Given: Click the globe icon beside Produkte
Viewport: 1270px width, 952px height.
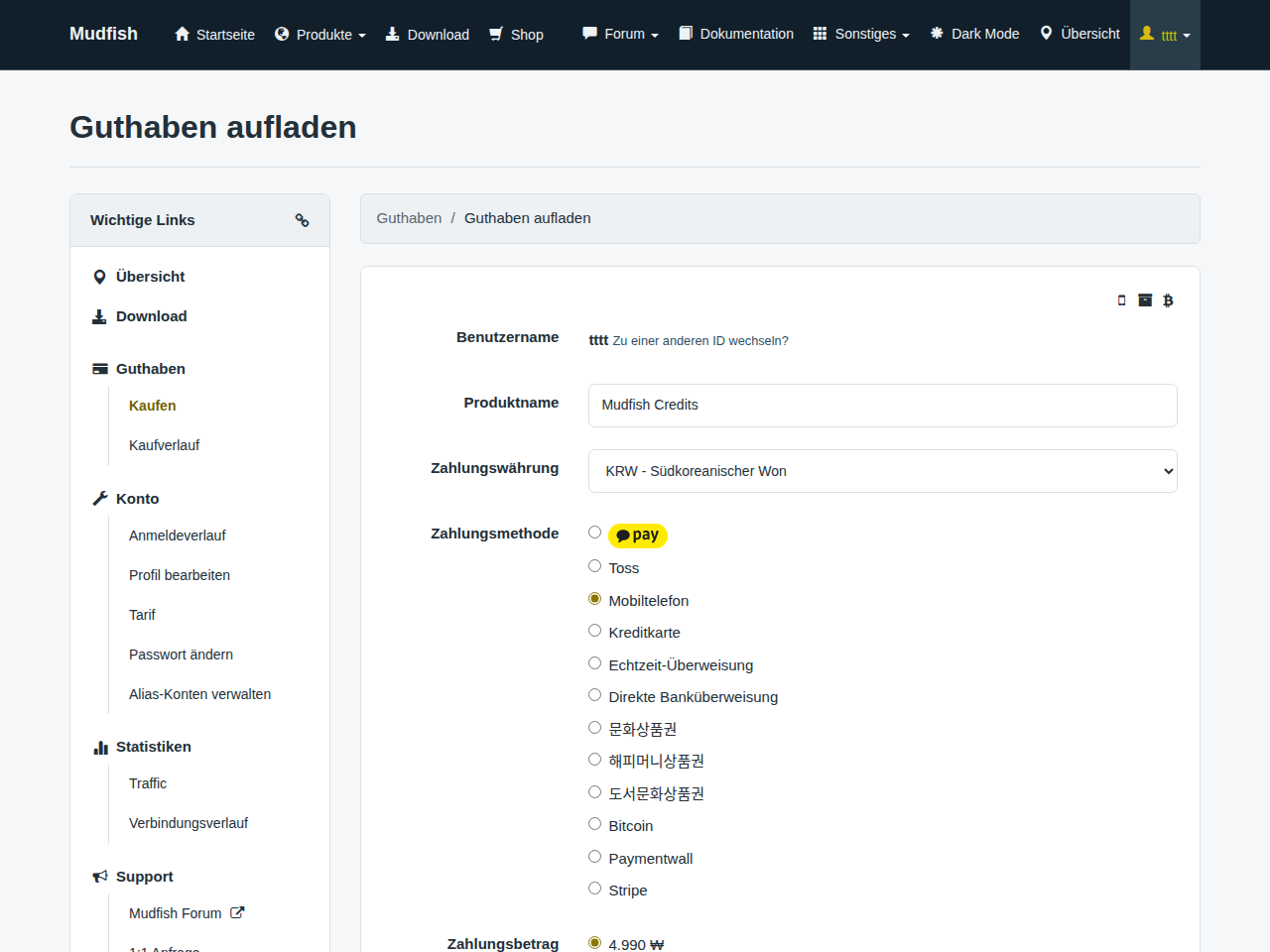Looking at the screenshot, I should click(x=282, y=34).
